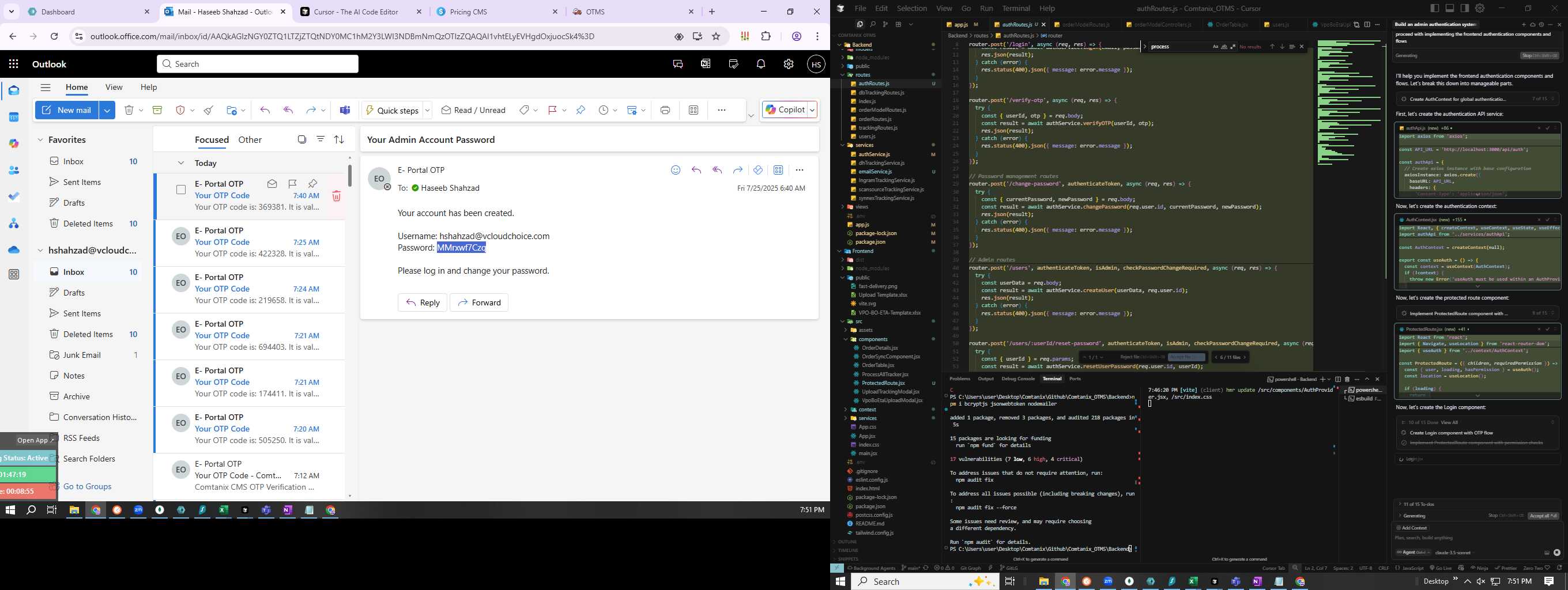Kill terminal with trash icon in Cursor panel
Screen dimensions: 1568x590
[1347, 379]
